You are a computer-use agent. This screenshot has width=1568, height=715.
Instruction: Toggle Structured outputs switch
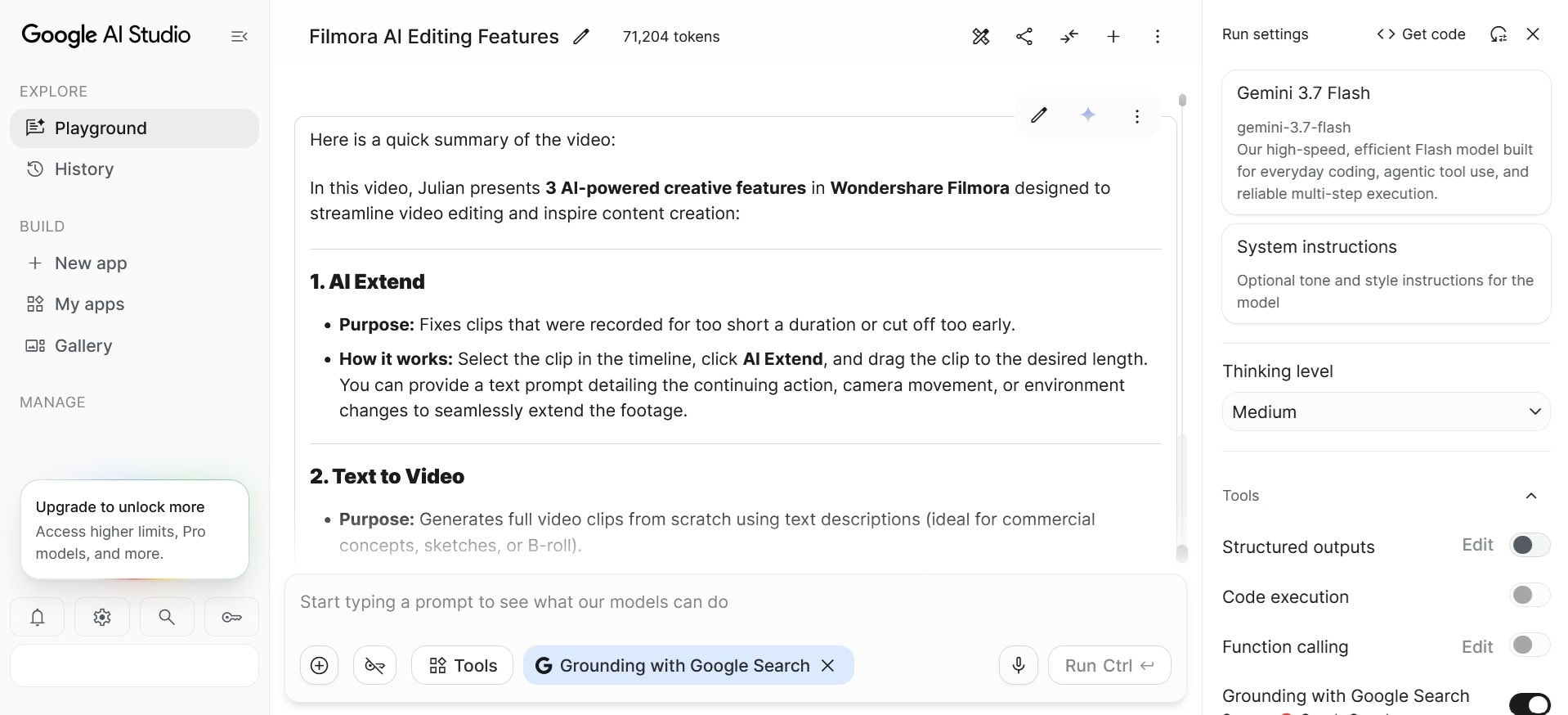1530,545
